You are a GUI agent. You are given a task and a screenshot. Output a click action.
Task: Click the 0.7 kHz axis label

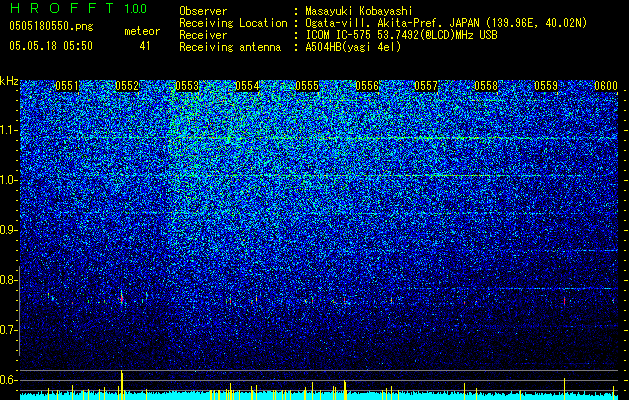click(x=9, y=330)
